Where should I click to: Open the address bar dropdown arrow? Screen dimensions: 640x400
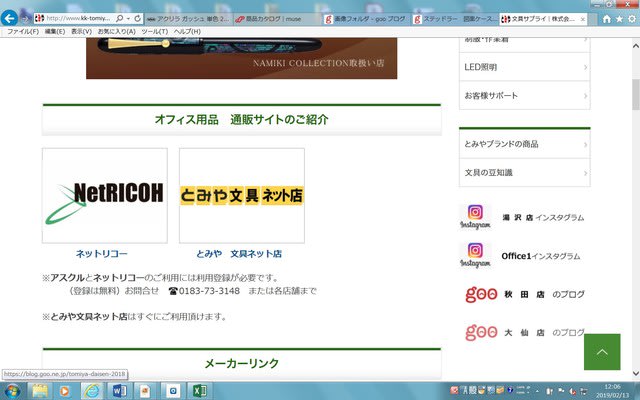[x=128, y=18]
